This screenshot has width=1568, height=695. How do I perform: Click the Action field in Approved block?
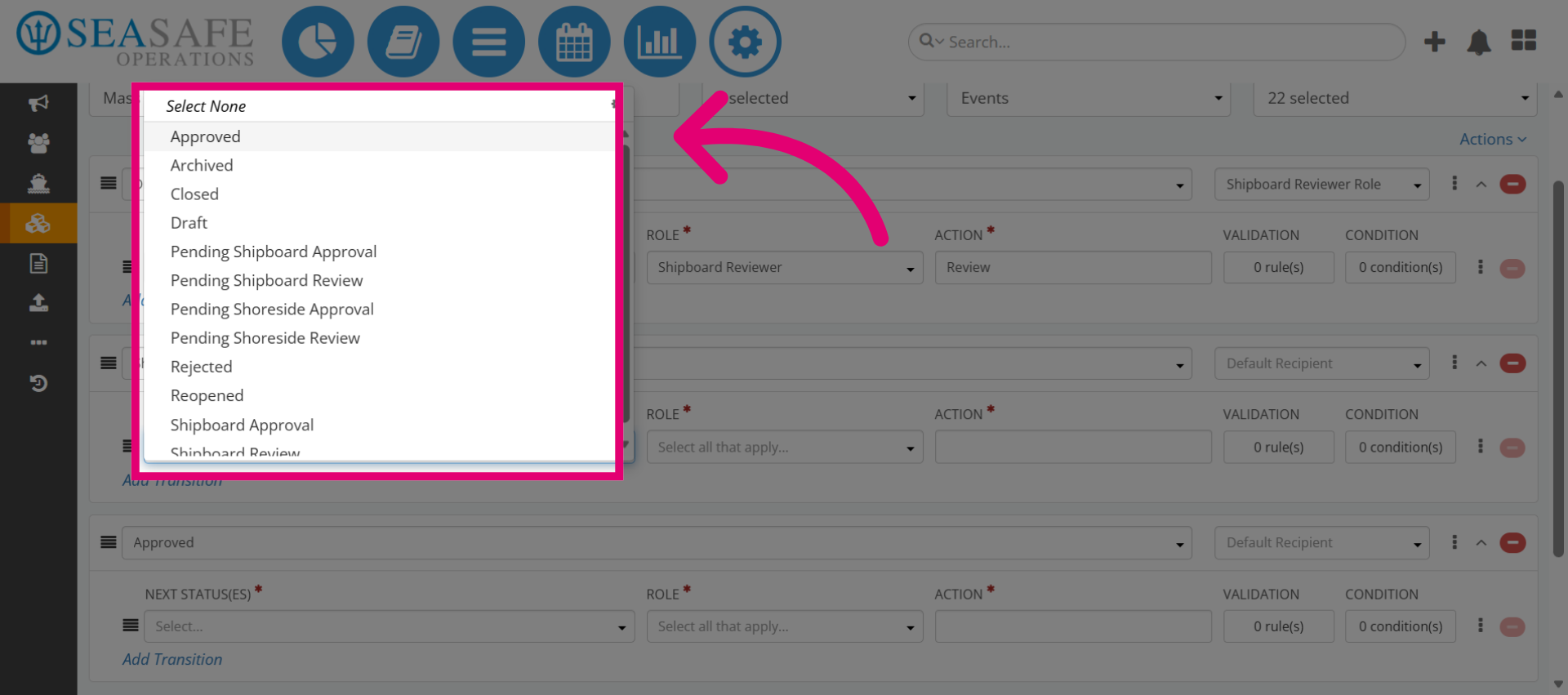coord(1072,626)
